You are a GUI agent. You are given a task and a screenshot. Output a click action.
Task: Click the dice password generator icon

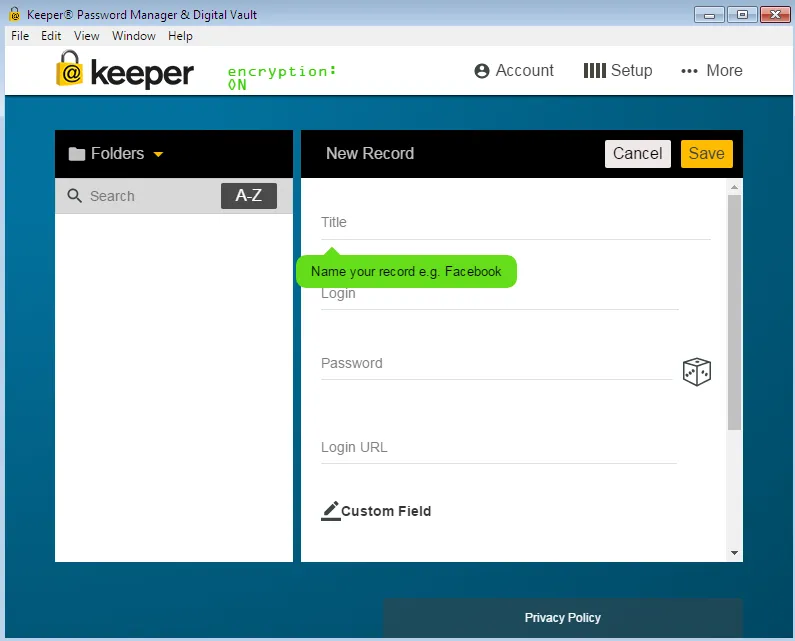(697, 372)
